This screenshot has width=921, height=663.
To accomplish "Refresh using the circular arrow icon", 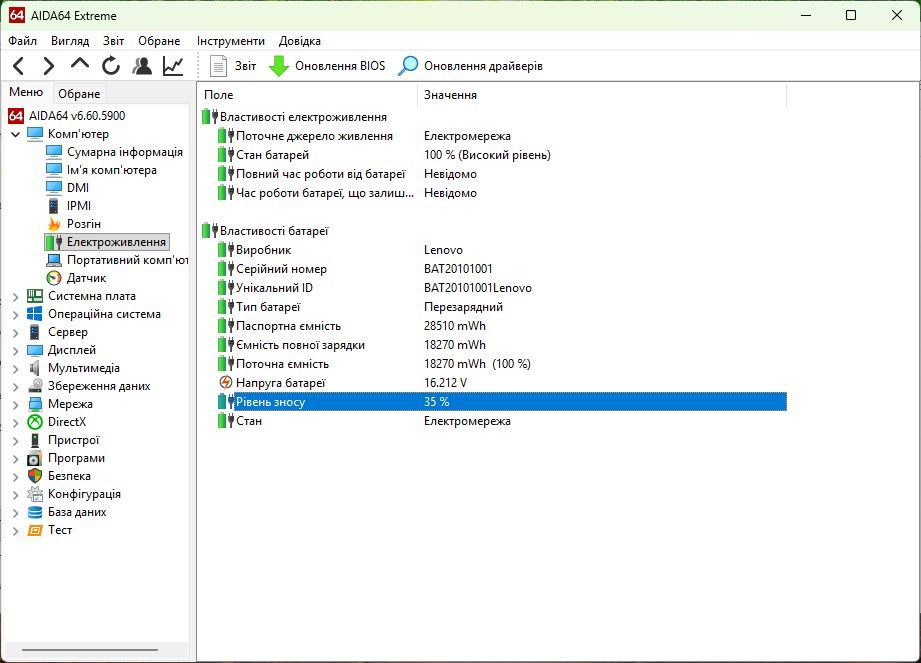I will pos(111,66).
